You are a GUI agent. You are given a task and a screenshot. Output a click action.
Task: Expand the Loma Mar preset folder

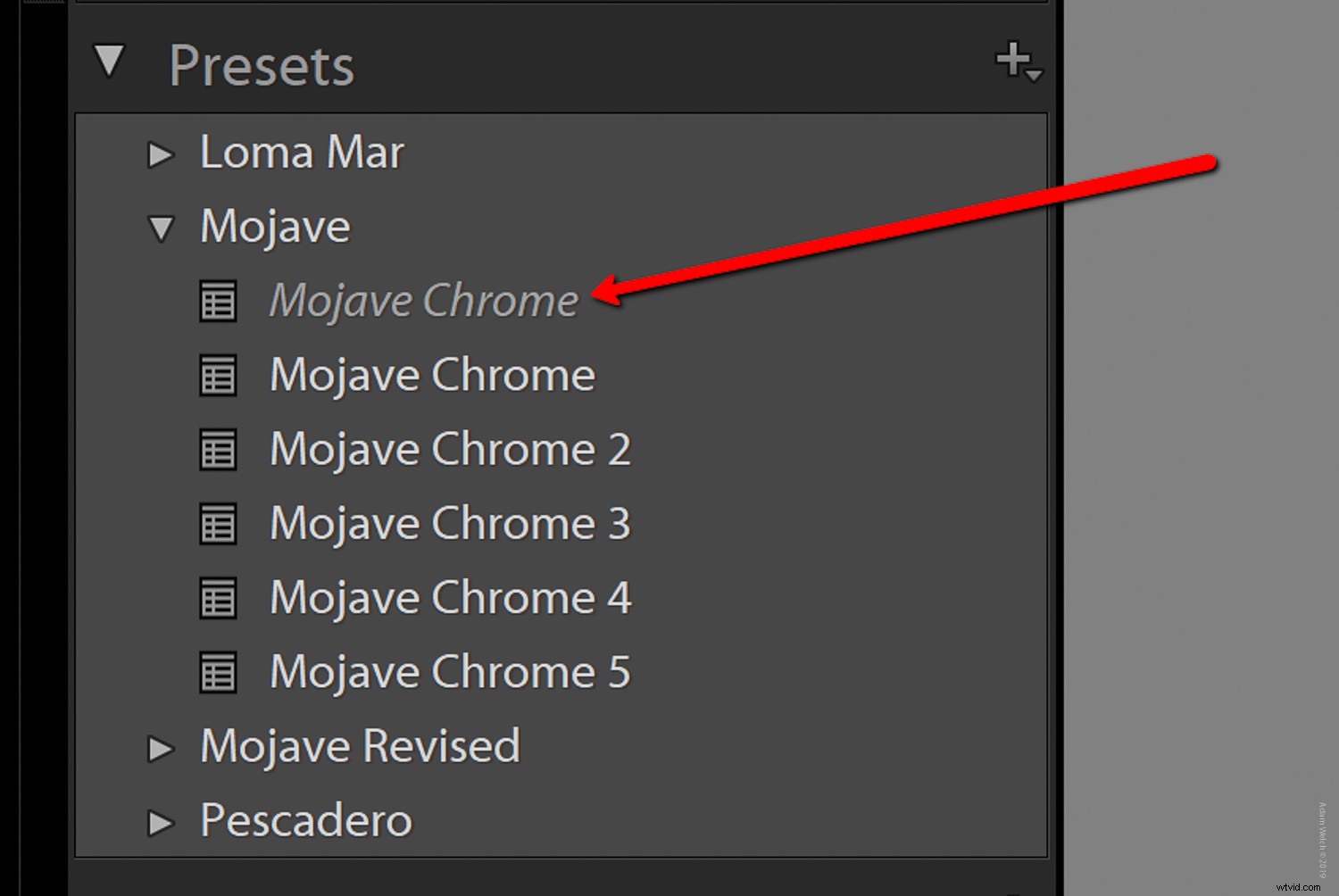(162, 153)
